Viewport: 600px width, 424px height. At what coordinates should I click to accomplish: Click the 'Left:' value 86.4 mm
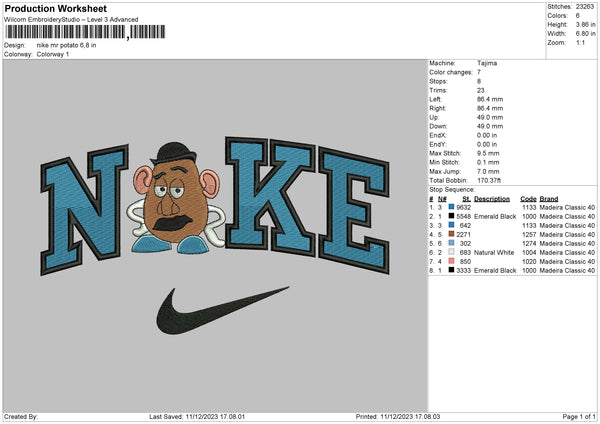tap(490, 99)
